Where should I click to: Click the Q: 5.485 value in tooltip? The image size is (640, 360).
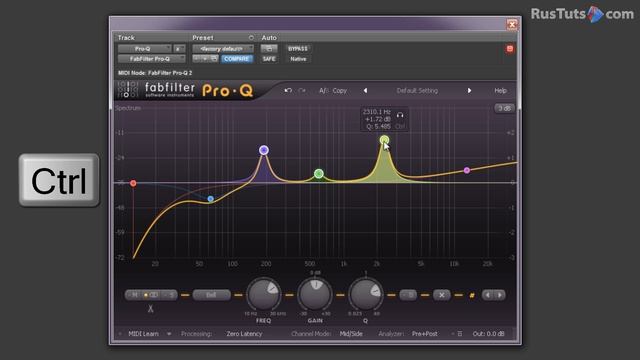(x=378, y=127)
